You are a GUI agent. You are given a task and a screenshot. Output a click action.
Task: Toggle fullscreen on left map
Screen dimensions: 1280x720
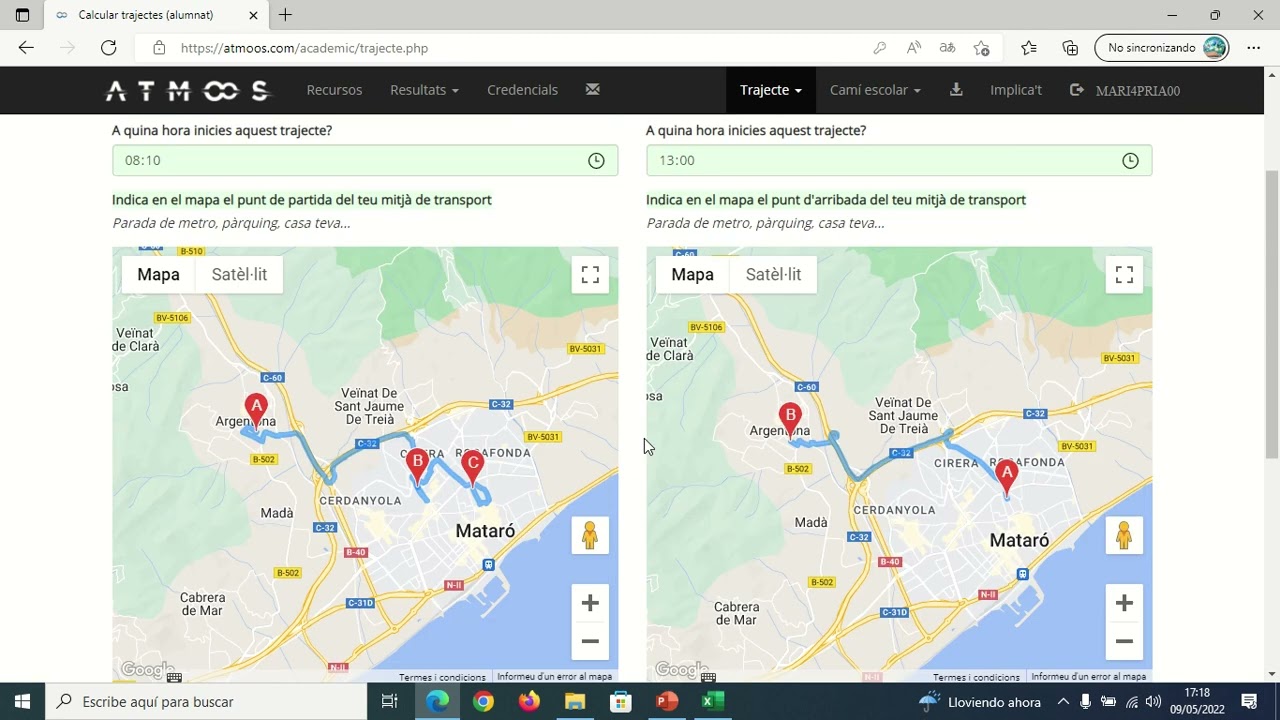click(x=590, y=275)
